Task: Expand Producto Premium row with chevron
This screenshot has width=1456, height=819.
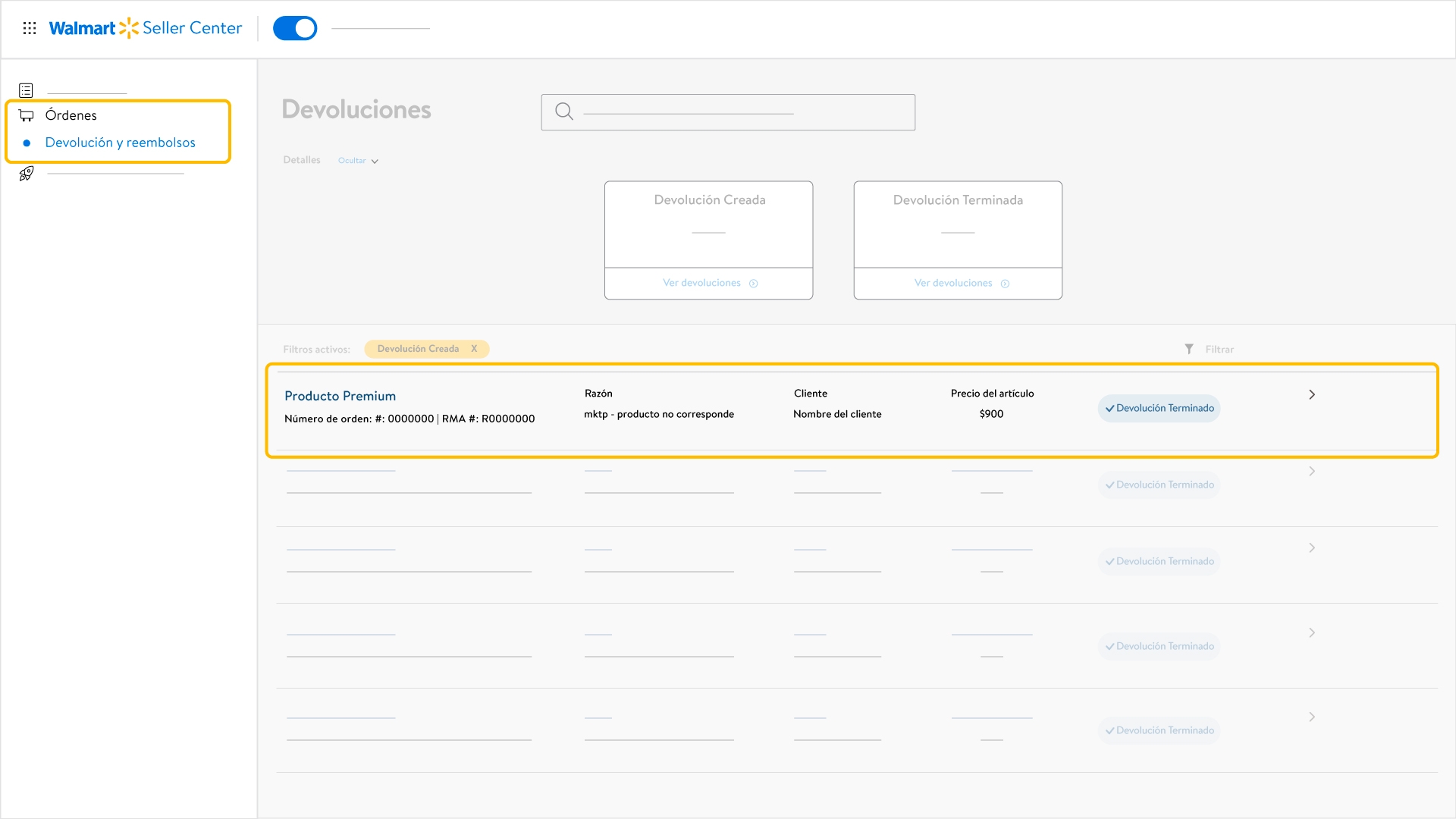Action: pyautogui.click(x=1312, y=394)
